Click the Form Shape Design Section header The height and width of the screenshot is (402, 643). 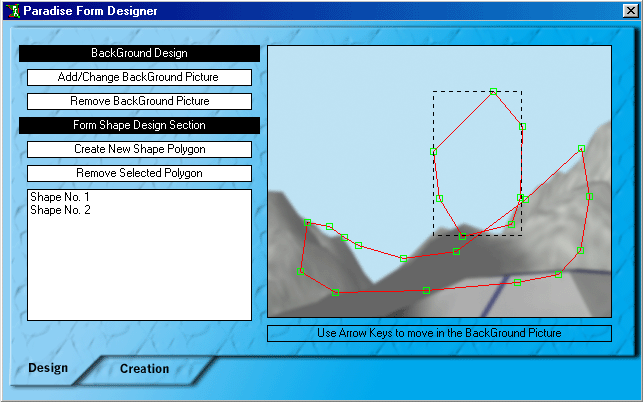tap(139, 125)
